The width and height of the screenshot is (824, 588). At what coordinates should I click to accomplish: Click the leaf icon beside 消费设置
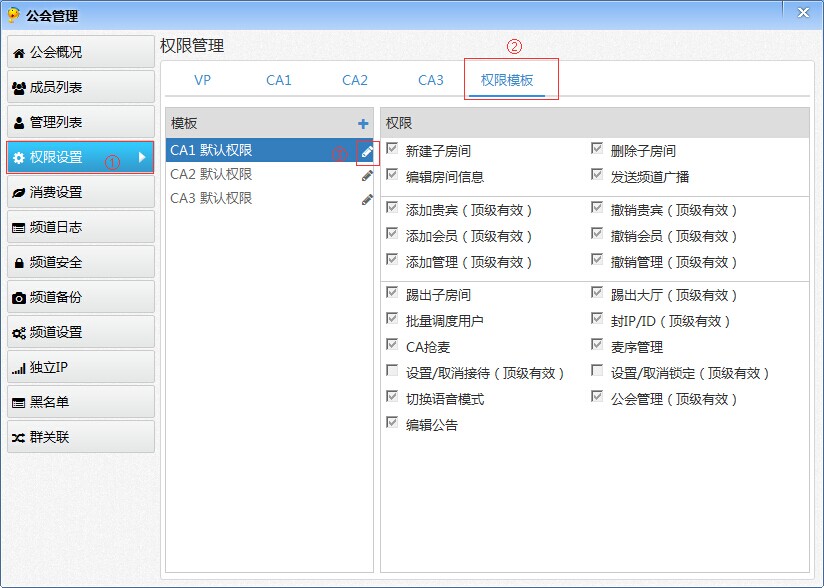(19, 192)
